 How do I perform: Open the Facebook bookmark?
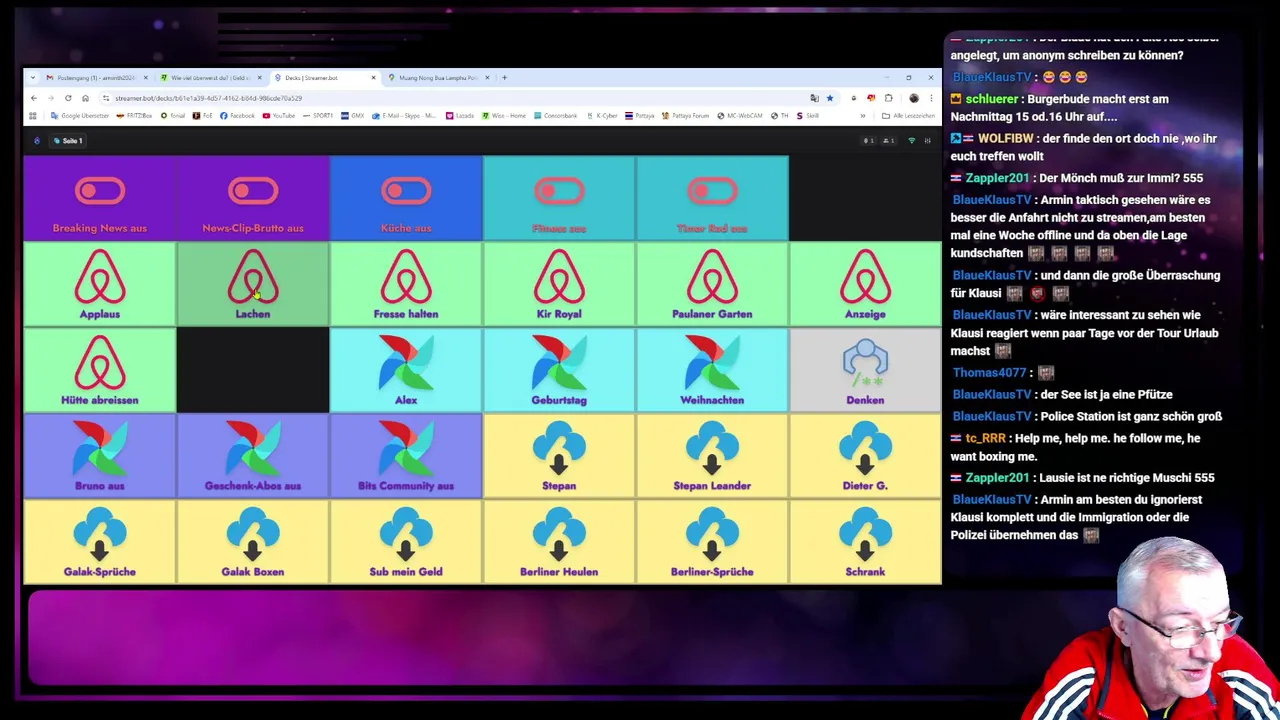point(237,116)
